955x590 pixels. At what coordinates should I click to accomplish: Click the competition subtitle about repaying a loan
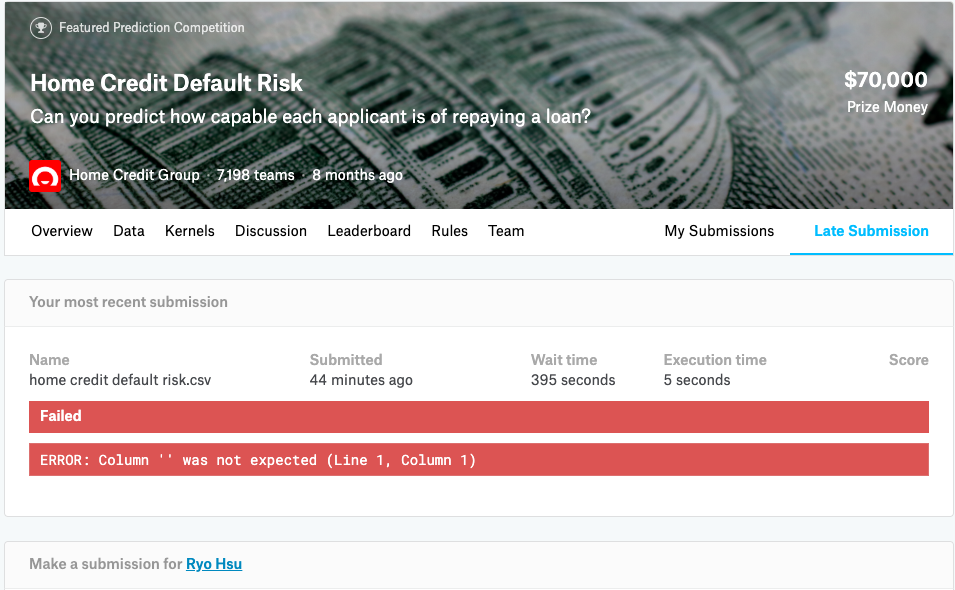point(311,116)
